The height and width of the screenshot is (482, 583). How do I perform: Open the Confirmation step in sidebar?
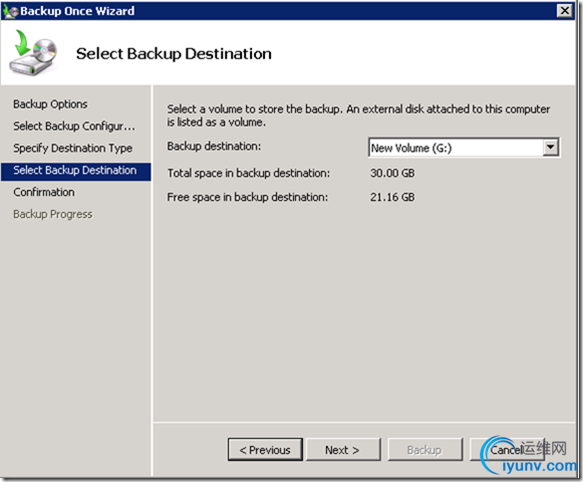tap(44, 192)
